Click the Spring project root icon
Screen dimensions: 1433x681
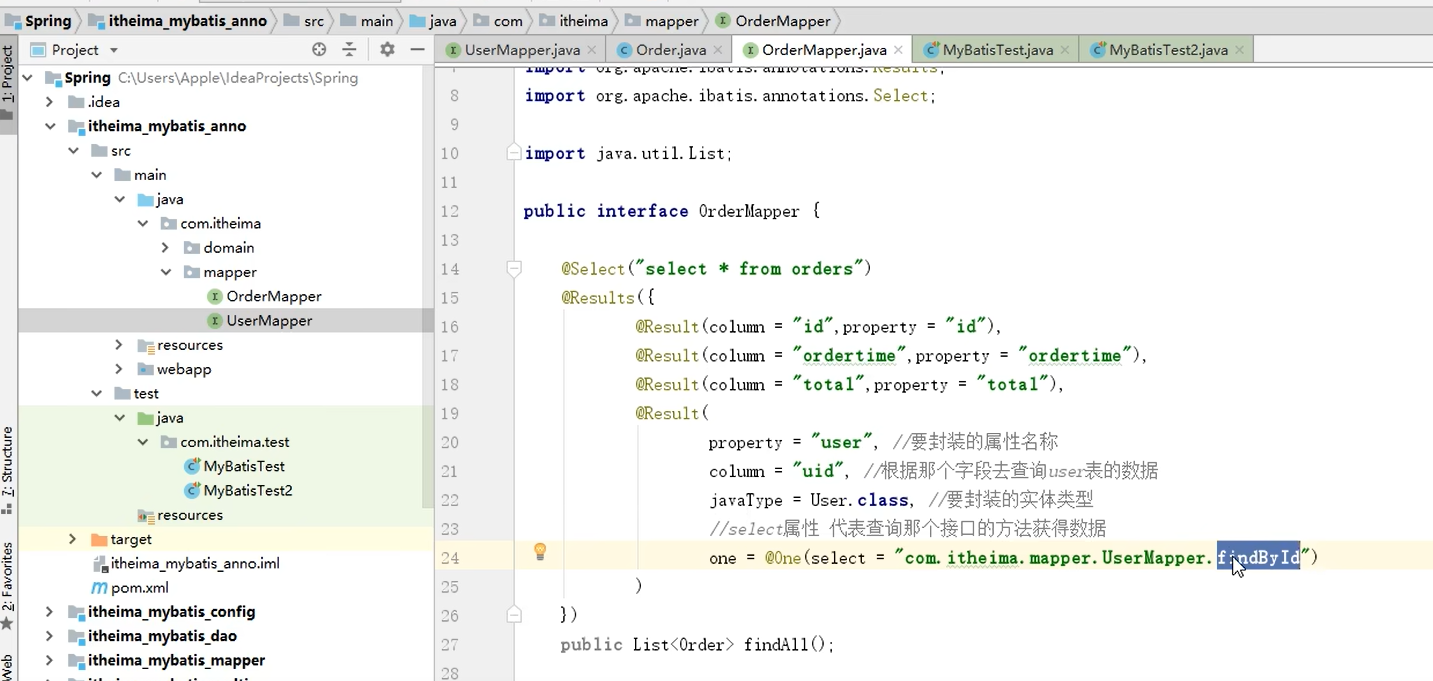53,77
